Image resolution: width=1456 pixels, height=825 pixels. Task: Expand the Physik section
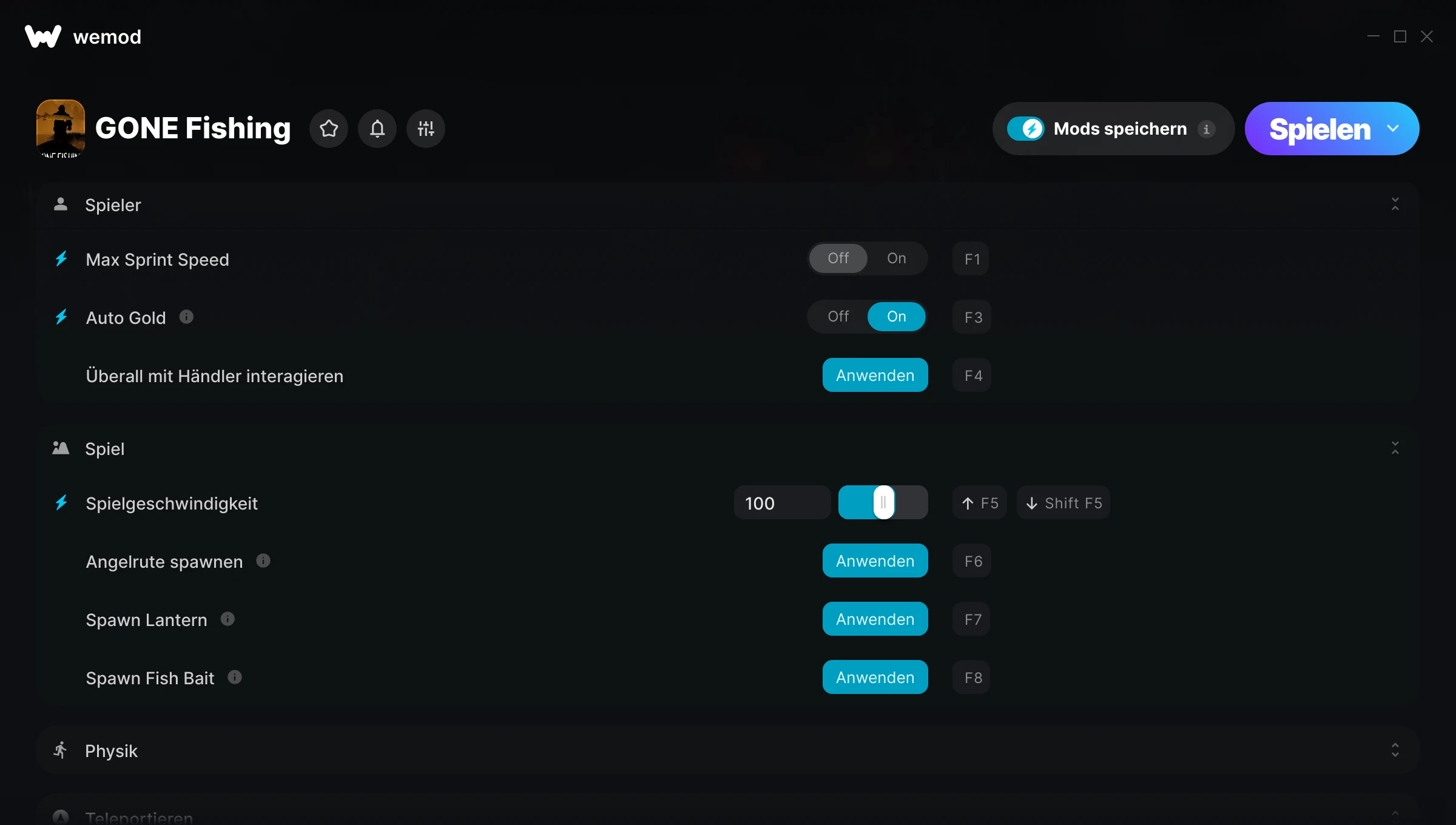pyautogui.click(x=1395, y=750)
